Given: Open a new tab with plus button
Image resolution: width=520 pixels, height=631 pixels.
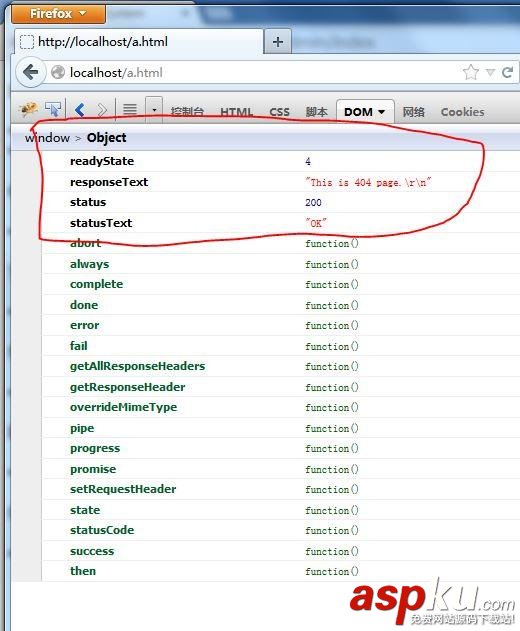Looking at the screenshot, I should [278, 41].
